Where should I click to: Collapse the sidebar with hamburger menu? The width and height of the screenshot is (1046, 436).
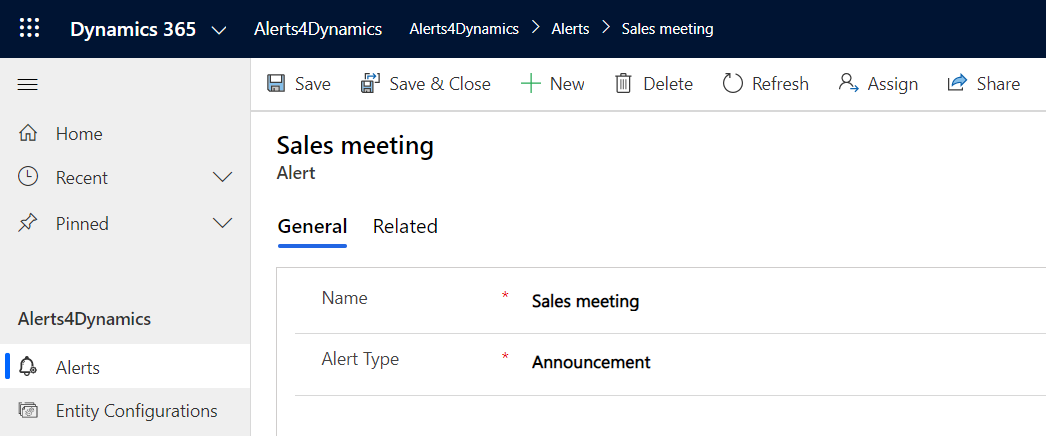pos(28,85)
